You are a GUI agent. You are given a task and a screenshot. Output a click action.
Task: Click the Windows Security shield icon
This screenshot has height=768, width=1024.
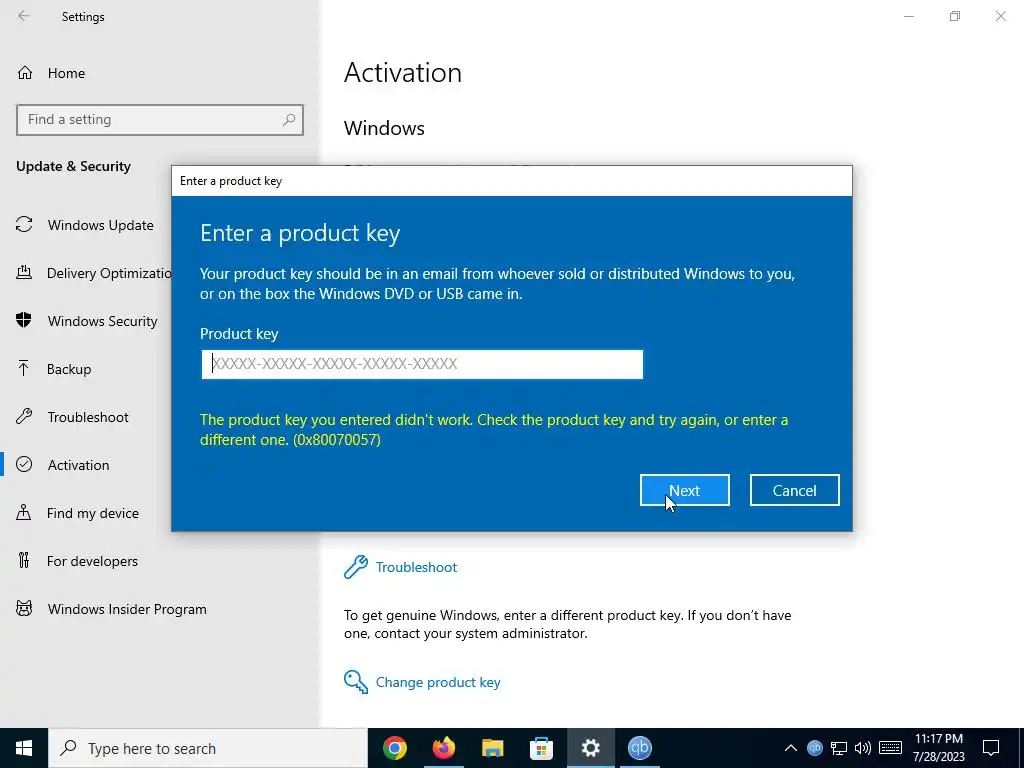(x=24, y=320)
